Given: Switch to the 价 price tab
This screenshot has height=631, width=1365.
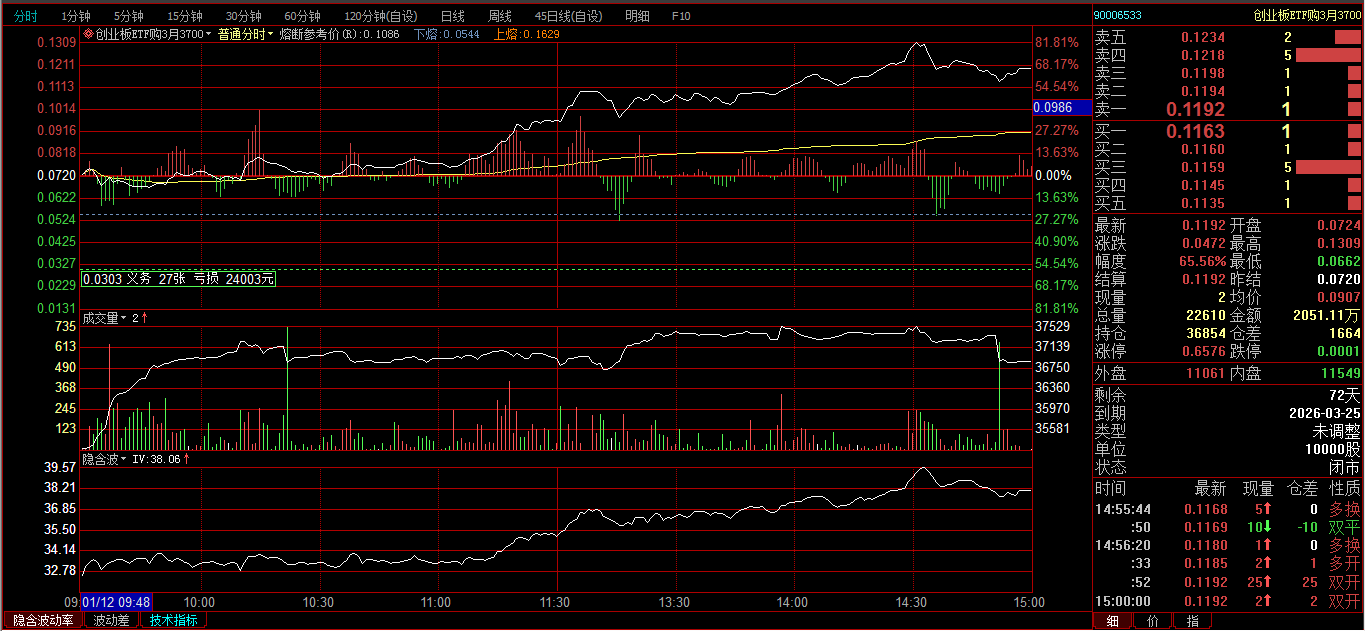Looking at the screenshot, I should click(1152, 621).
